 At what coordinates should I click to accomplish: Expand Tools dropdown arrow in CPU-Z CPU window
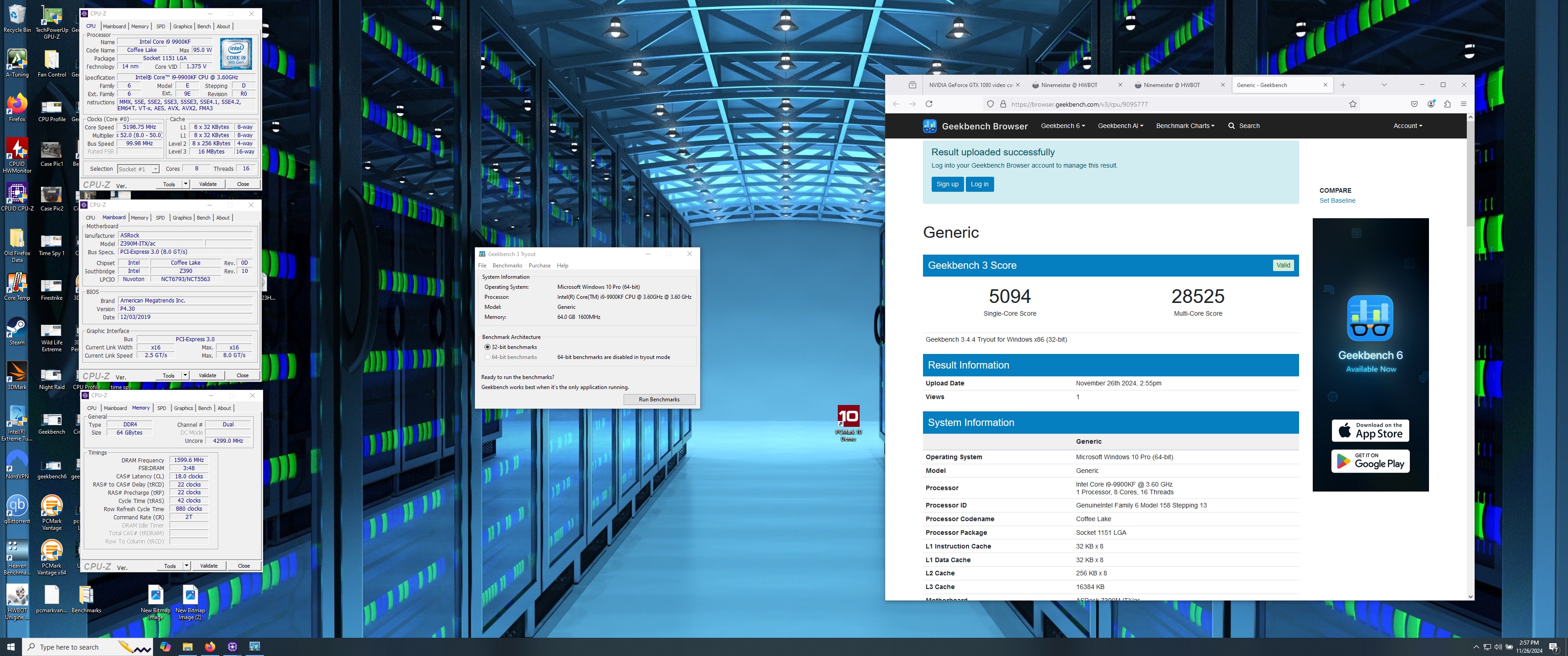point(185,184)
